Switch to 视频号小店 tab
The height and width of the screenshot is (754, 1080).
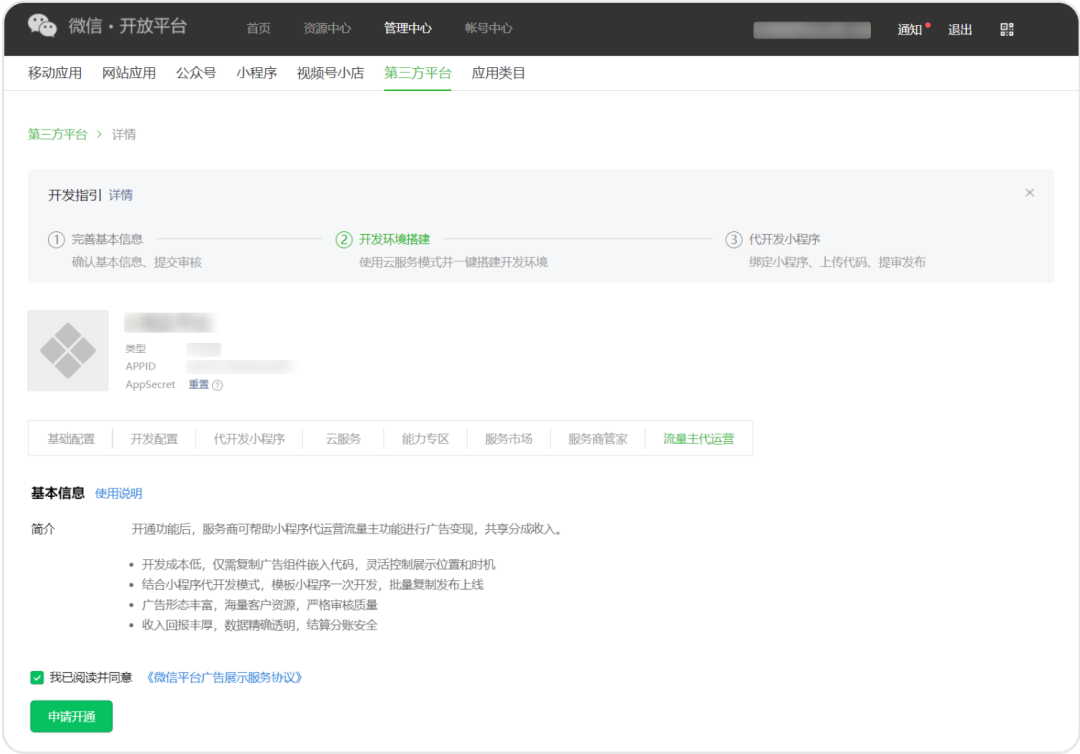331,73
